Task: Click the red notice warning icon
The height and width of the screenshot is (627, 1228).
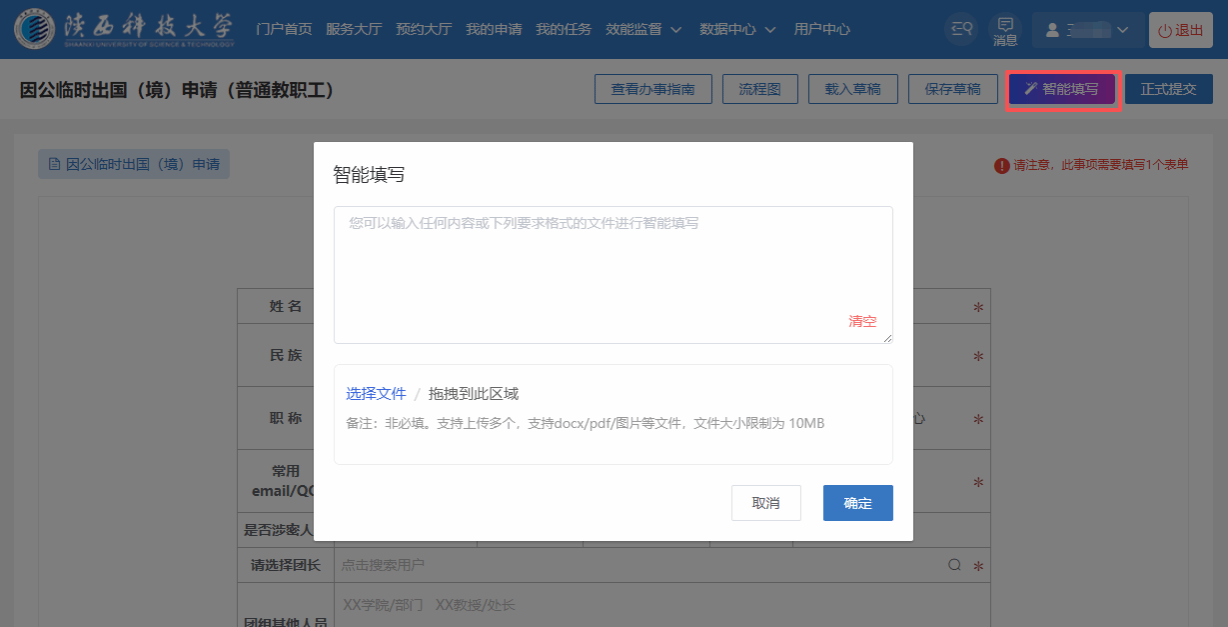Action: [x=1001, y=165]
